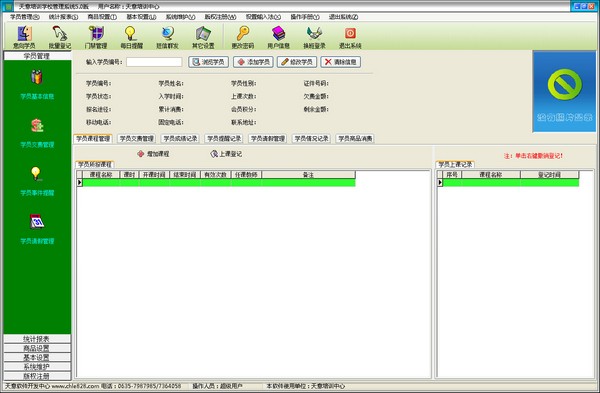Viewport: 600px width, 393px height.
Task: Click the 增加课程 button
Action: [153, 154]
